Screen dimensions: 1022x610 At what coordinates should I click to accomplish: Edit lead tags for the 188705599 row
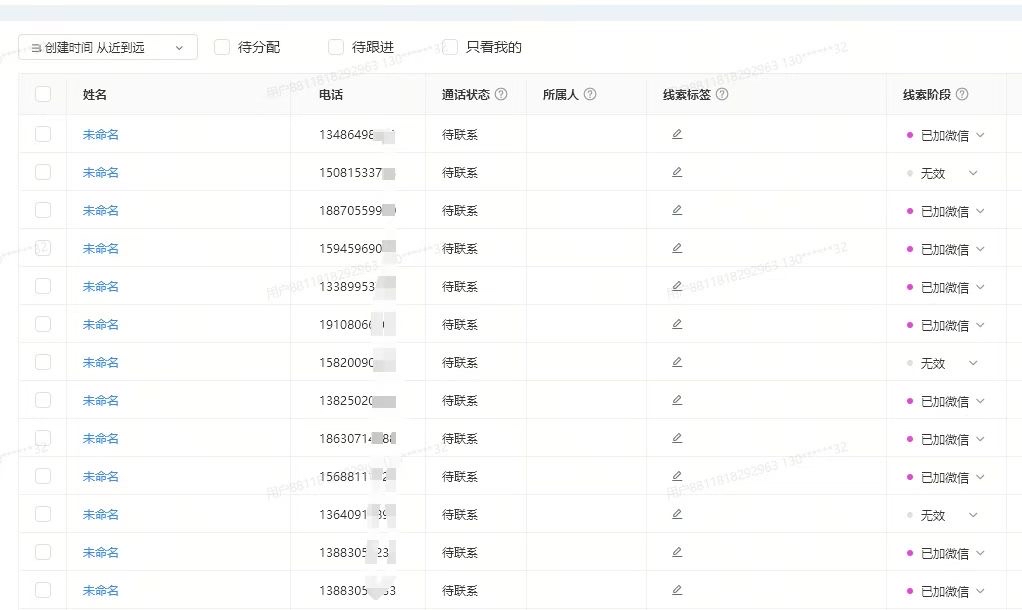click(x=677, y=210)
